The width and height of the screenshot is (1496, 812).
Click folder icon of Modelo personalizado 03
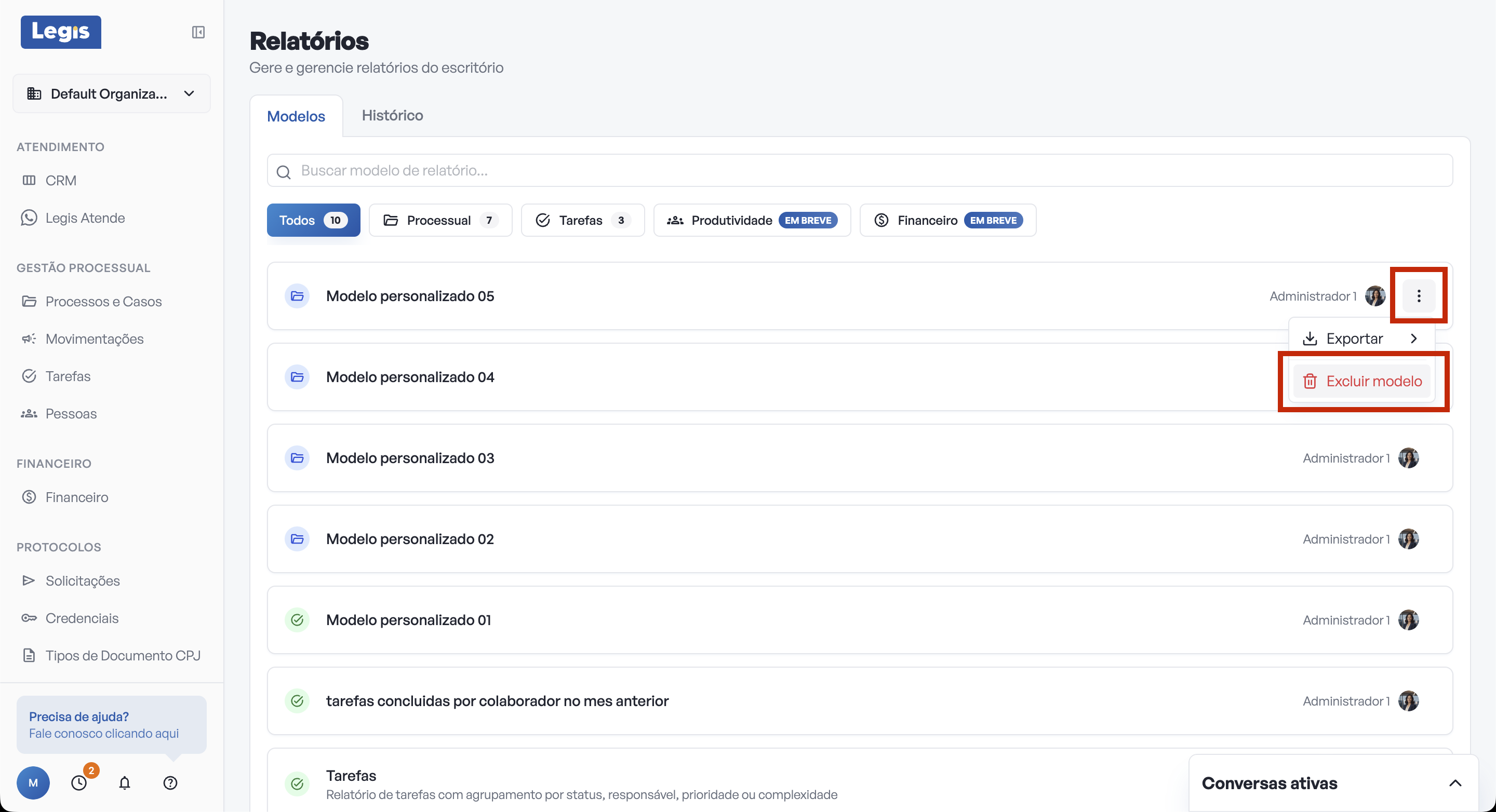click(x=297, y=458)
